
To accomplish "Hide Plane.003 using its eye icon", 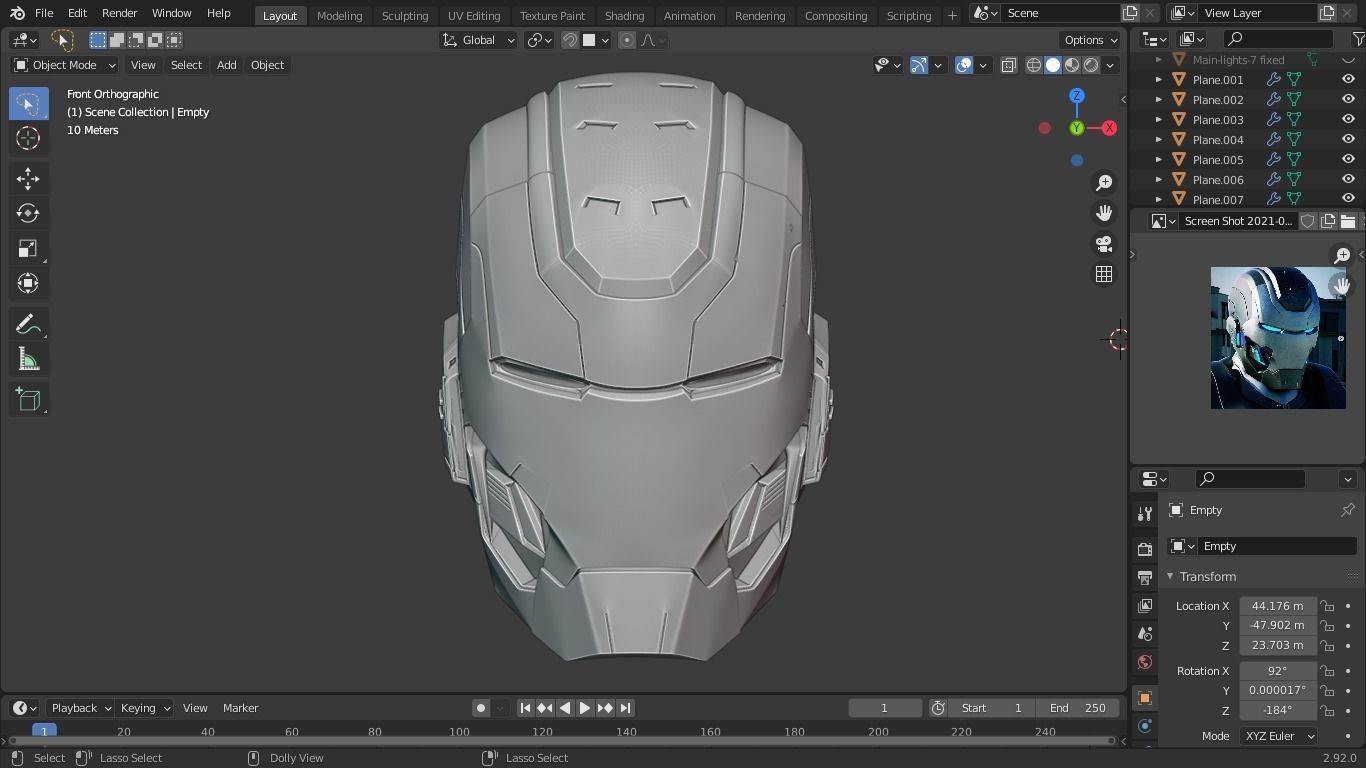I will [x=1348, y=120].
